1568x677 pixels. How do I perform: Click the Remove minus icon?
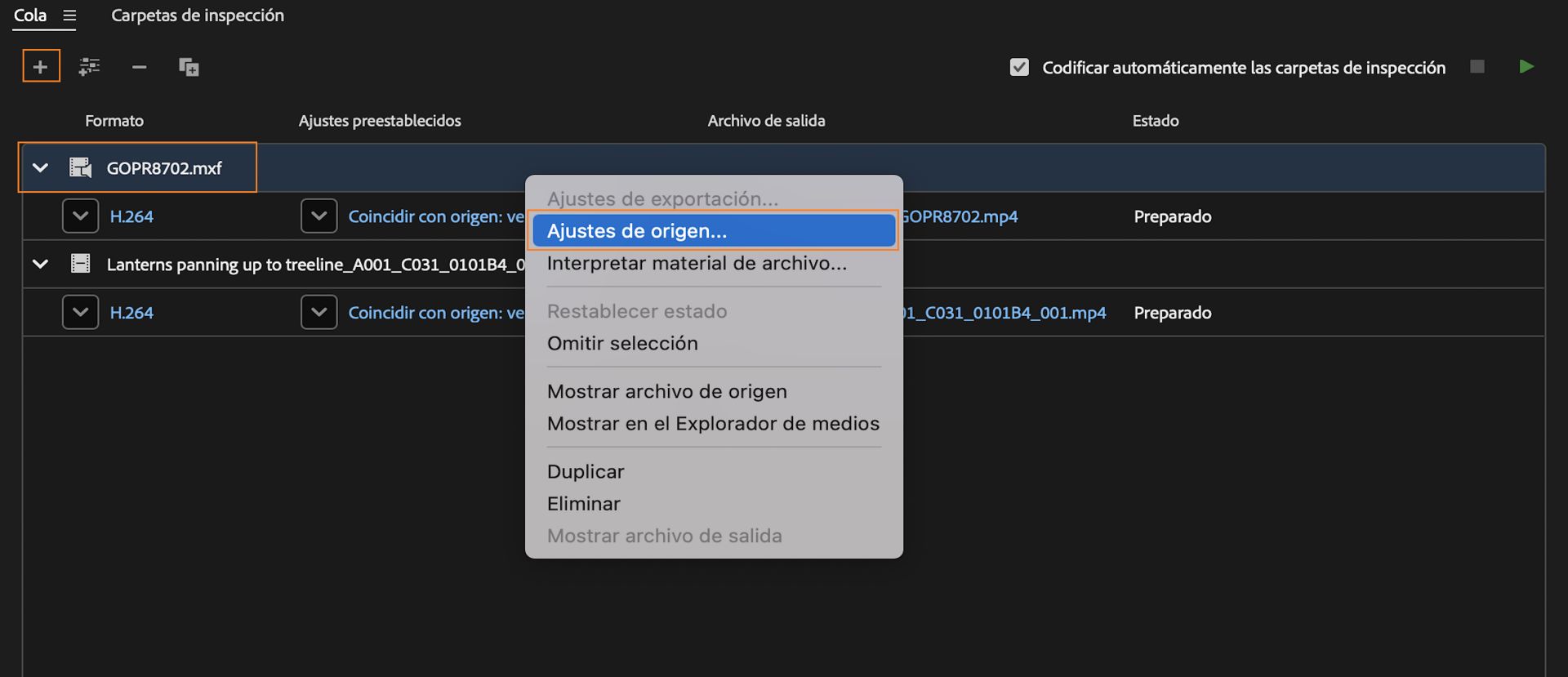[x=139, y=67]
